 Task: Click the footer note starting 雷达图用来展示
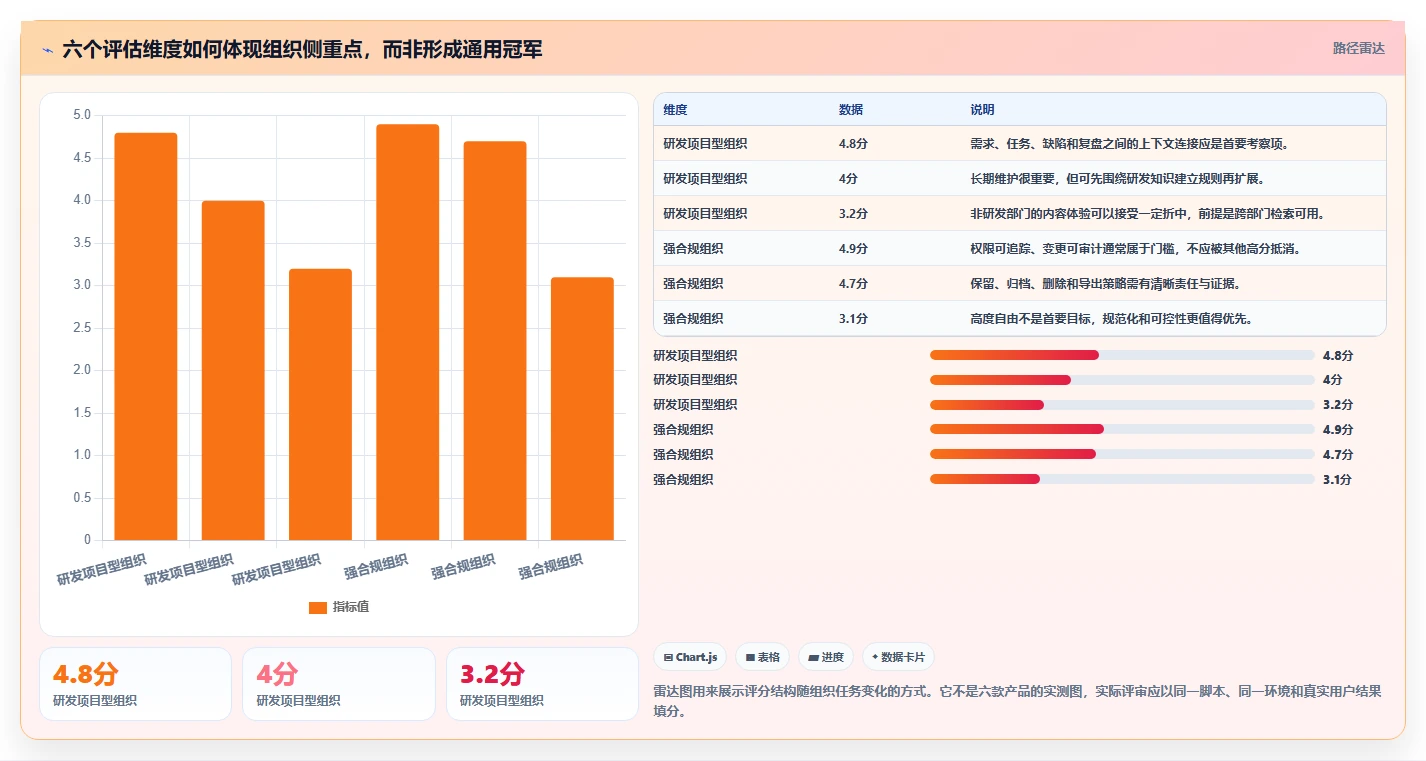1017,701
